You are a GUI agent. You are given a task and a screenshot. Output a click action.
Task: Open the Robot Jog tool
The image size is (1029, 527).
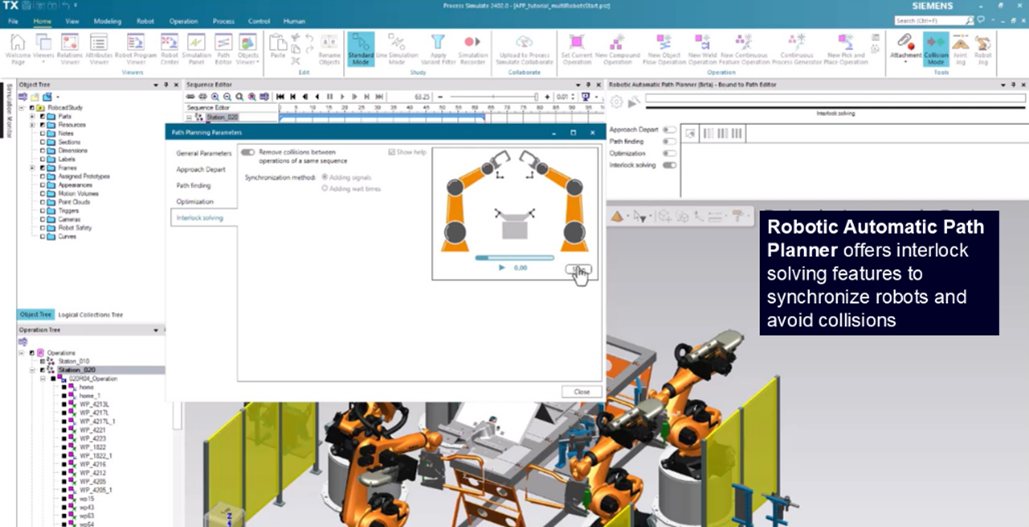click(x=982, y=49)
